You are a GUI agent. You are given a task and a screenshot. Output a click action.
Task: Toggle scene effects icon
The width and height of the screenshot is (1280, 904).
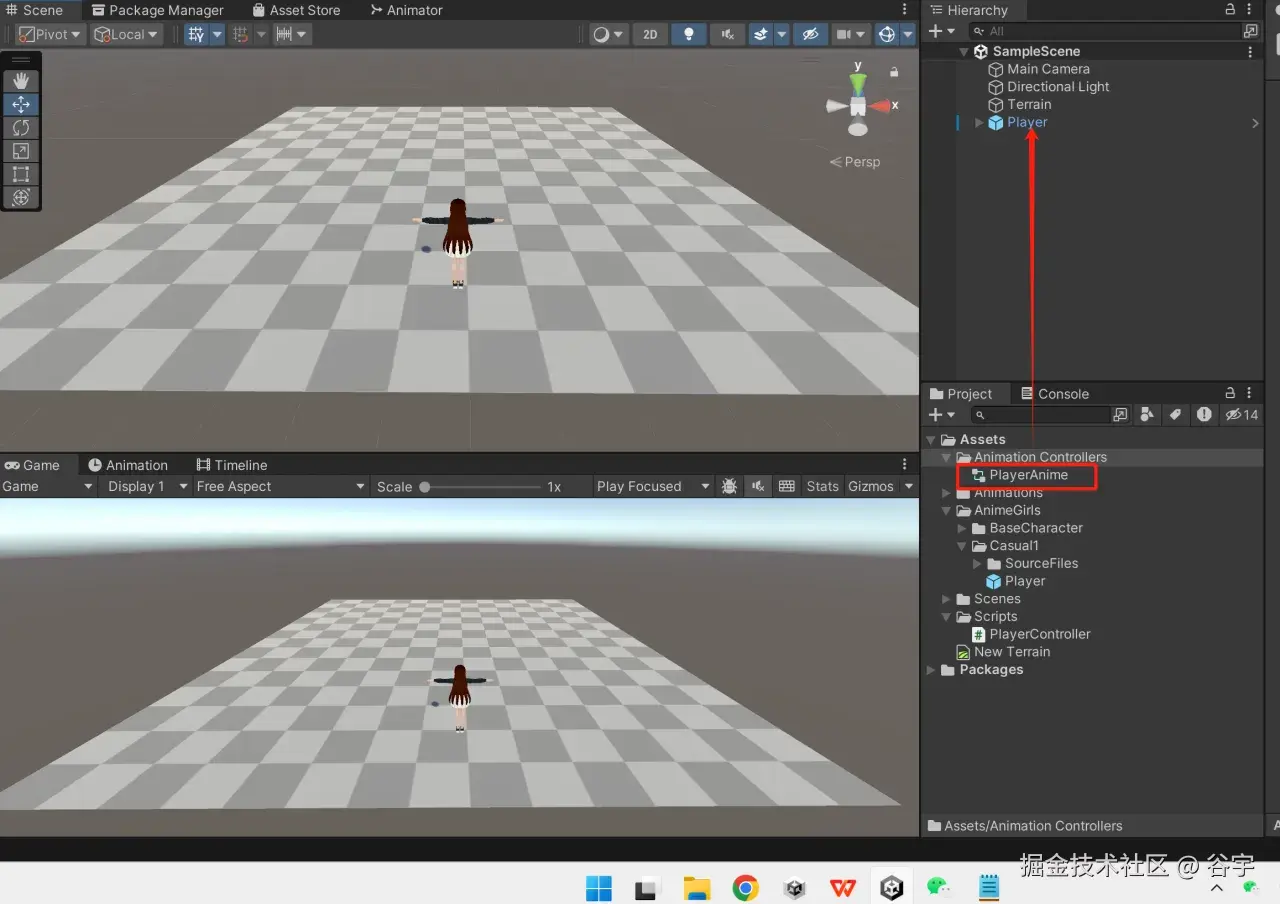[x=760, y=34]
